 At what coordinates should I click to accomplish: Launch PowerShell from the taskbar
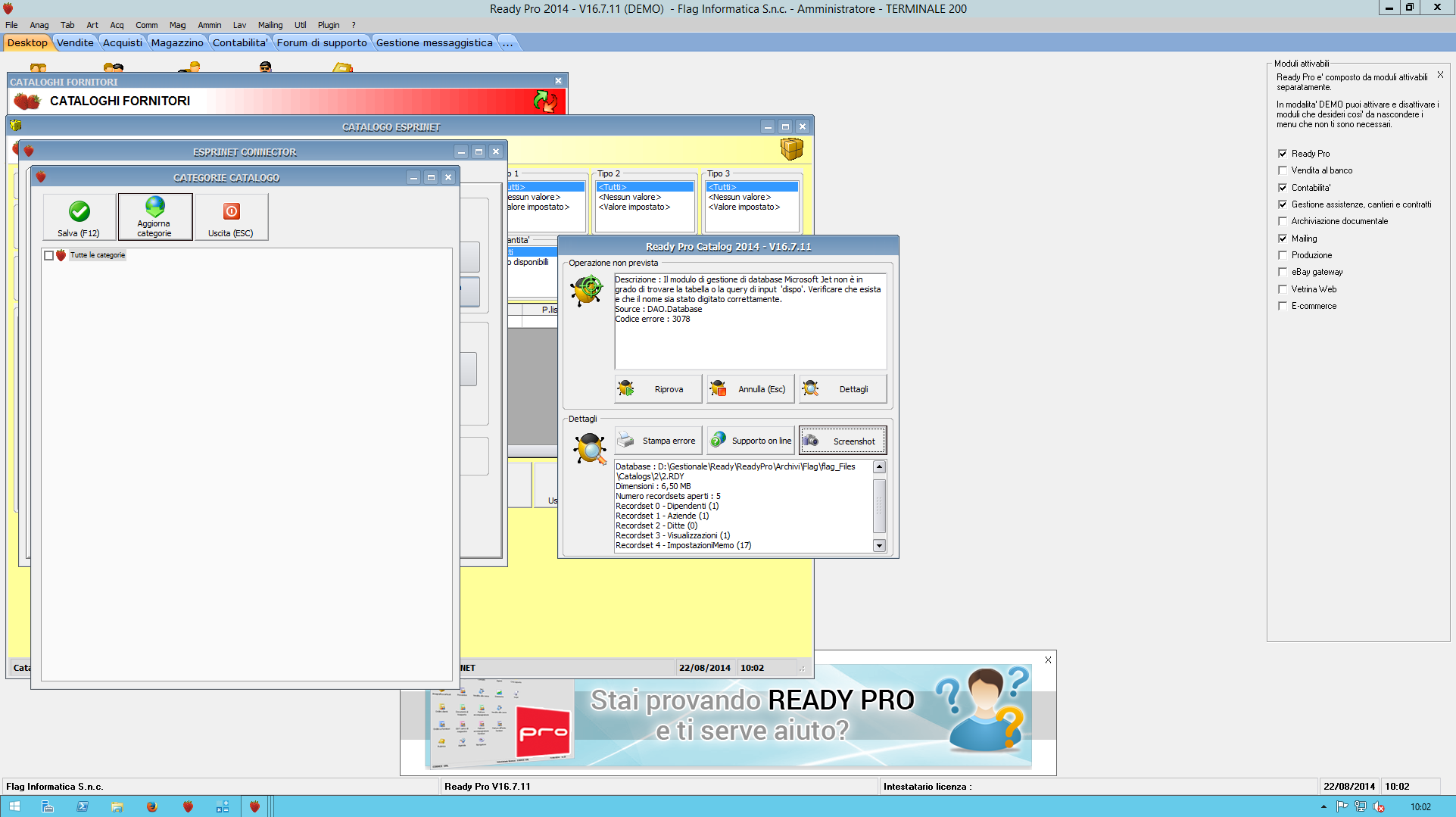click(x=83, y=807)
